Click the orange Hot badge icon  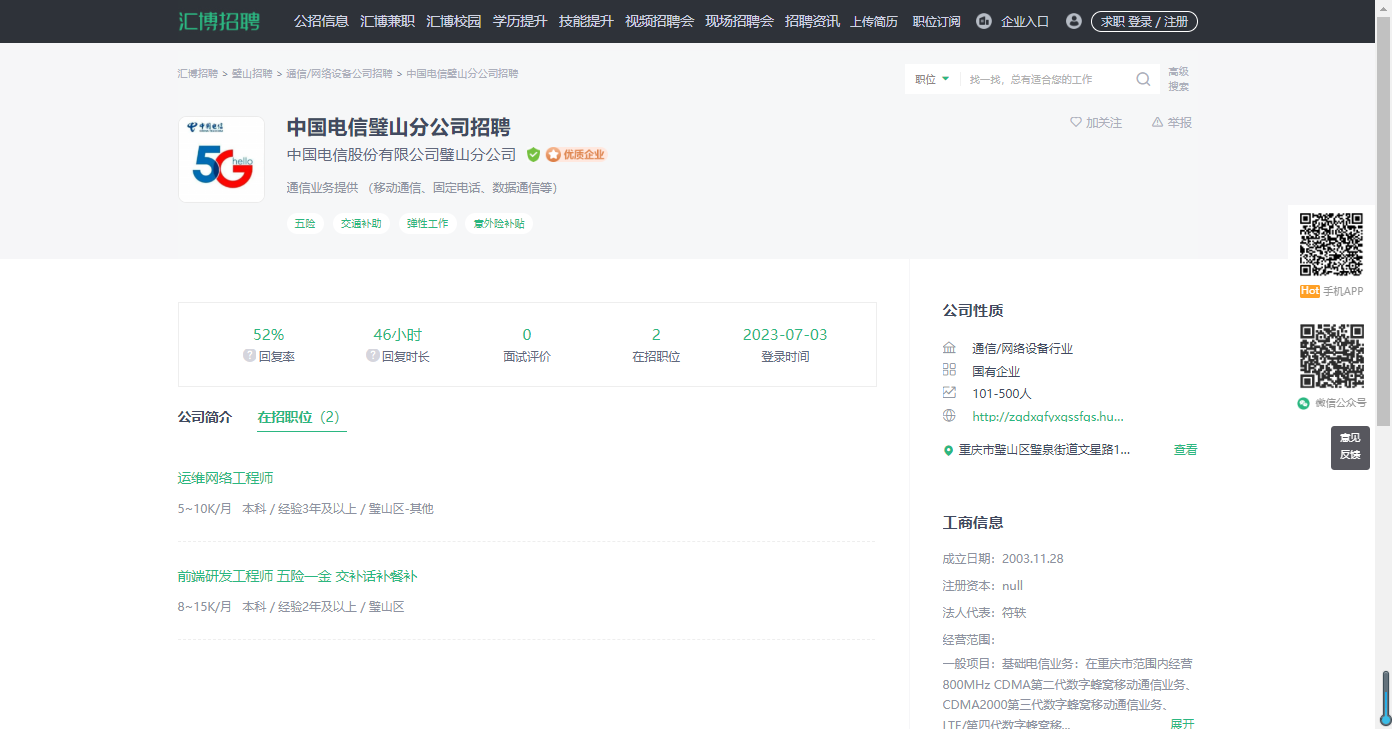click(x=1309, y=291)
